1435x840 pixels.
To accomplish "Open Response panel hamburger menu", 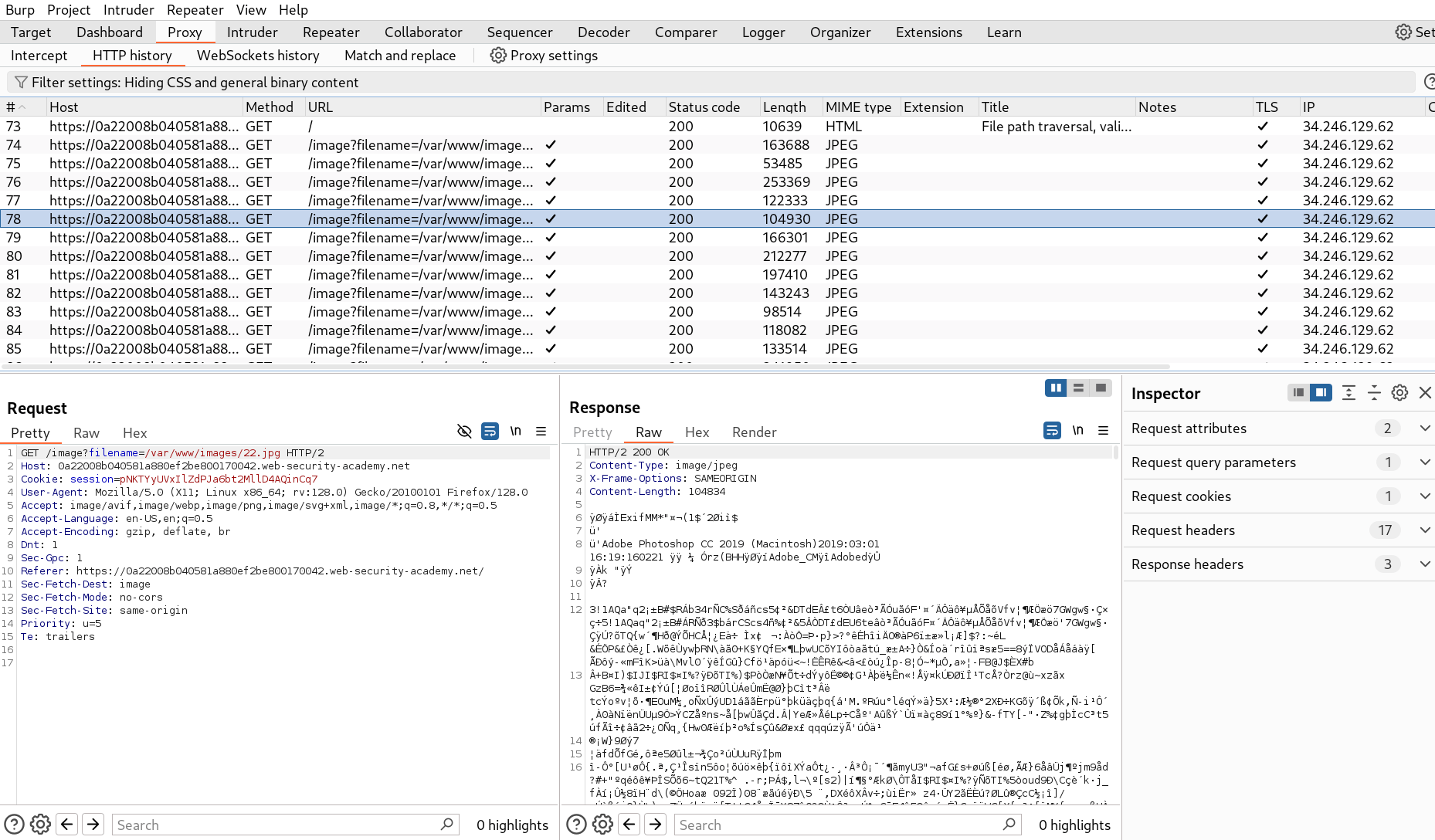I will (x=1104, y=431).
